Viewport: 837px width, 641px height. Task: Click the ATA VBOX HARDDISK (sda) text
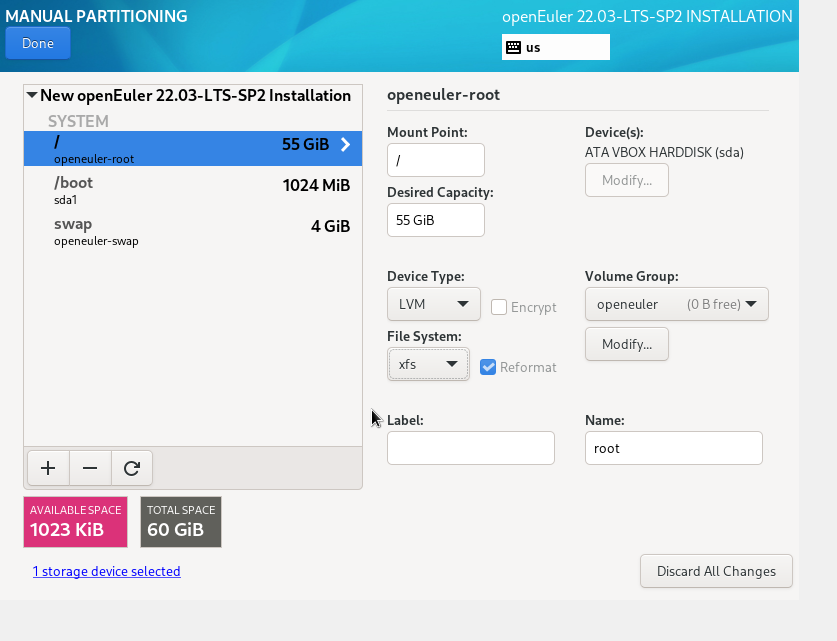click(664, 152)
